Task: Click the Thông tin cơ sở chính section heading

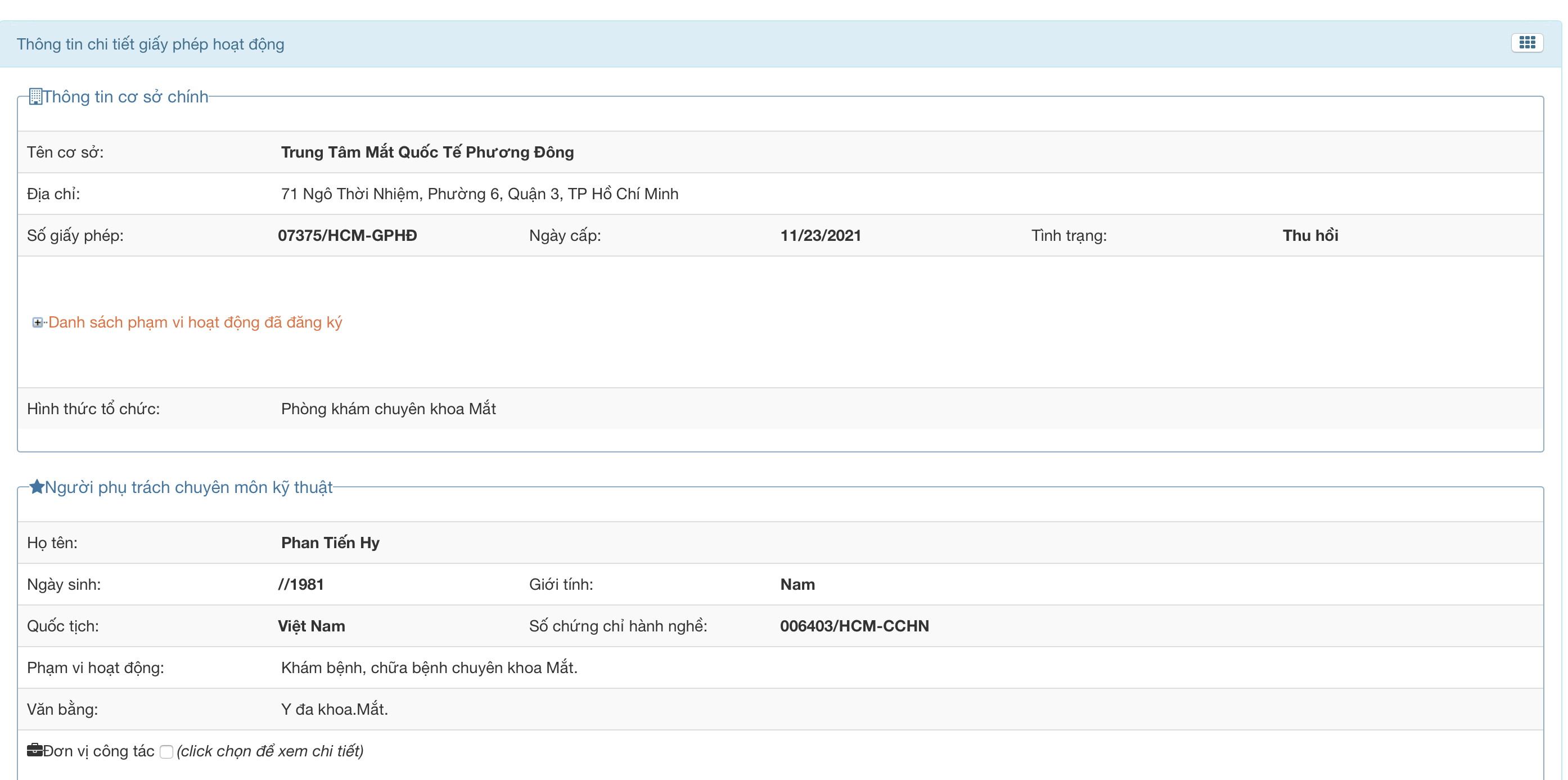Action: pos(125,97)
